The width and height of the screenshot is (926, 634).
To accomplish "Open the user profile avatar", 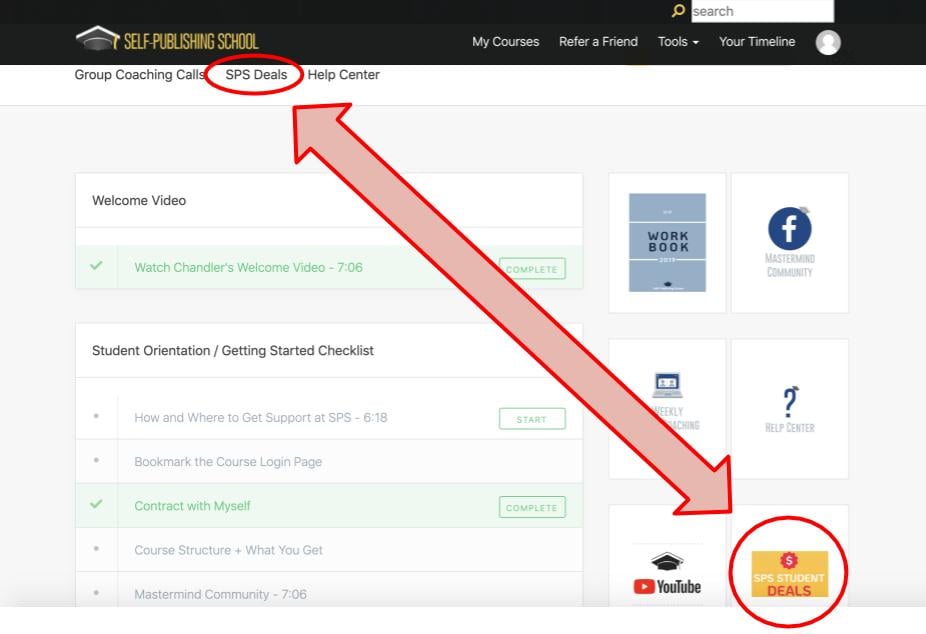I will tap(828, 42).
